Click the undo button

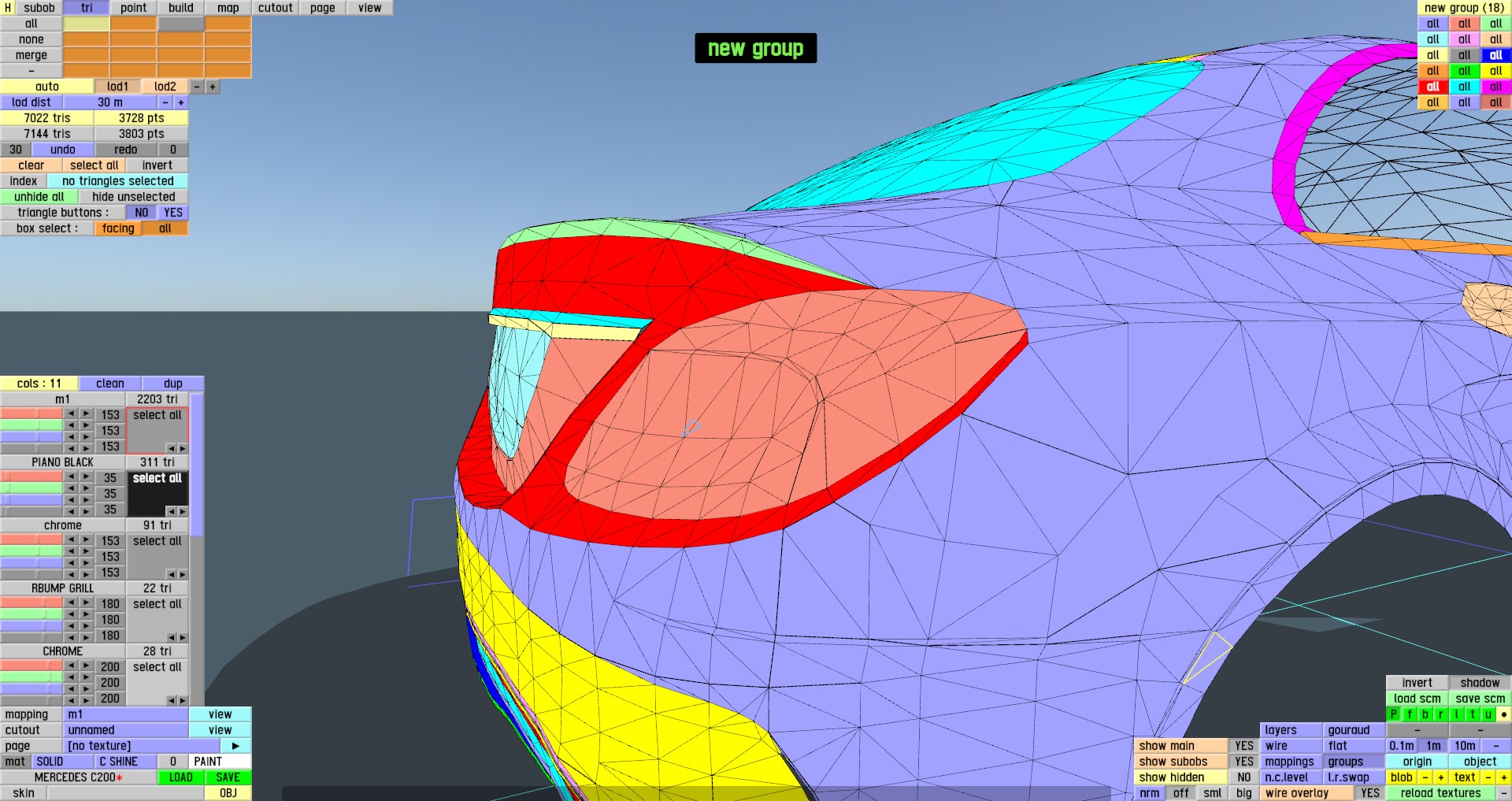[x=63, y=150]
